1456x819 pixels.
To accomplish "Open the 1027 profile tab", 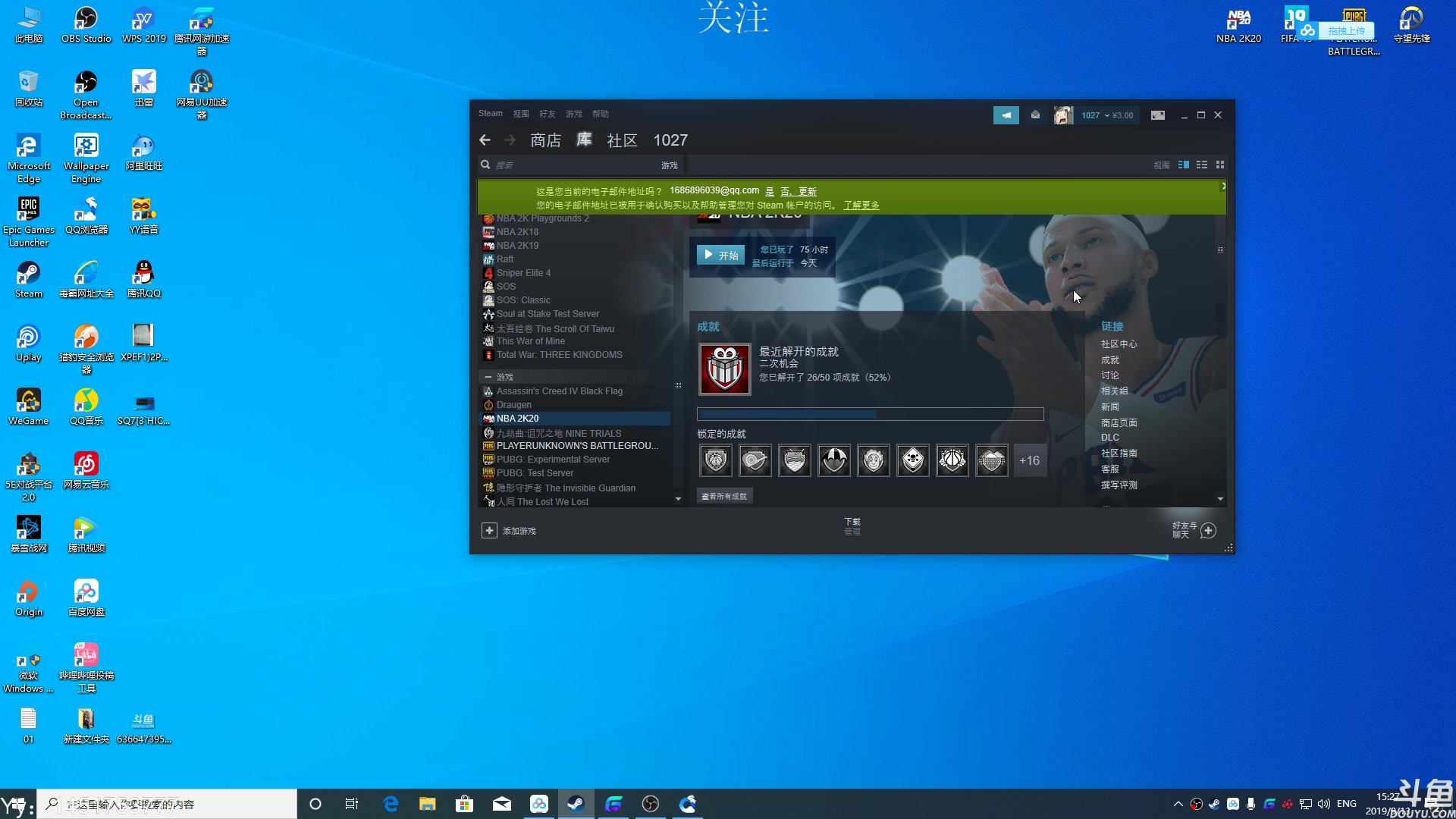I will pyautogui.click(x=670, y=140).
